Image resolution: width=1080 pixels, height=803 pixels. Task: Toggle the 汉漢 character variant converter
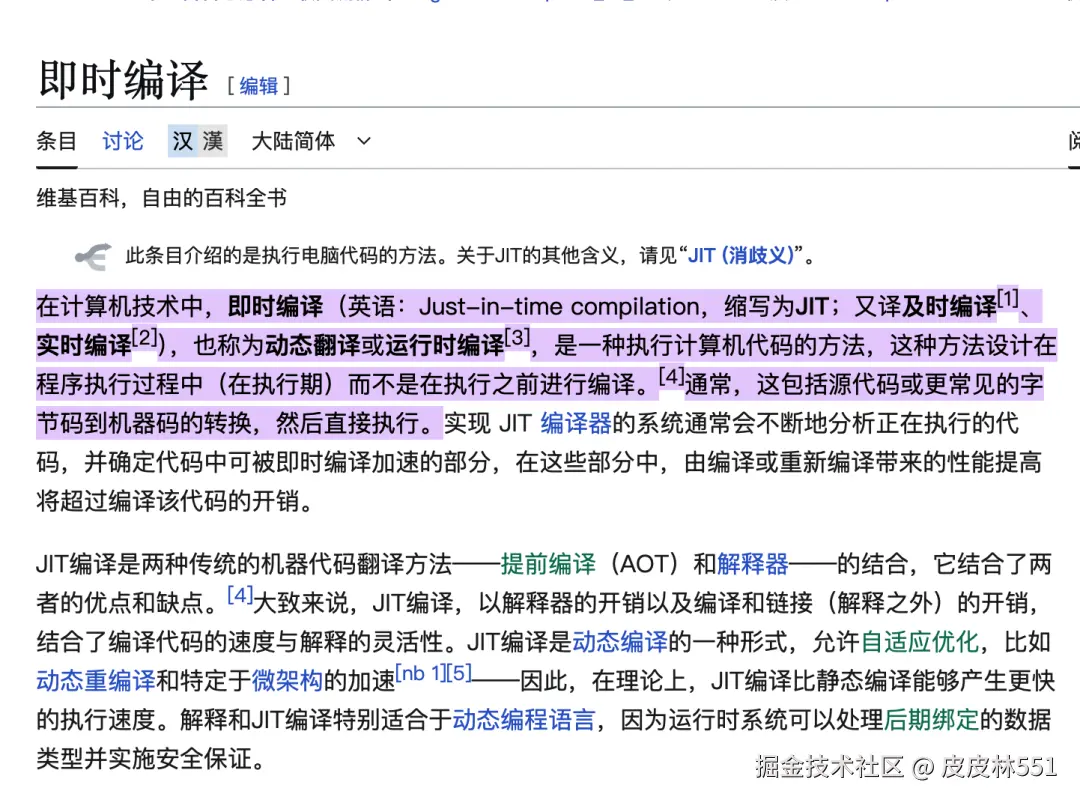(x=197, y=141)
